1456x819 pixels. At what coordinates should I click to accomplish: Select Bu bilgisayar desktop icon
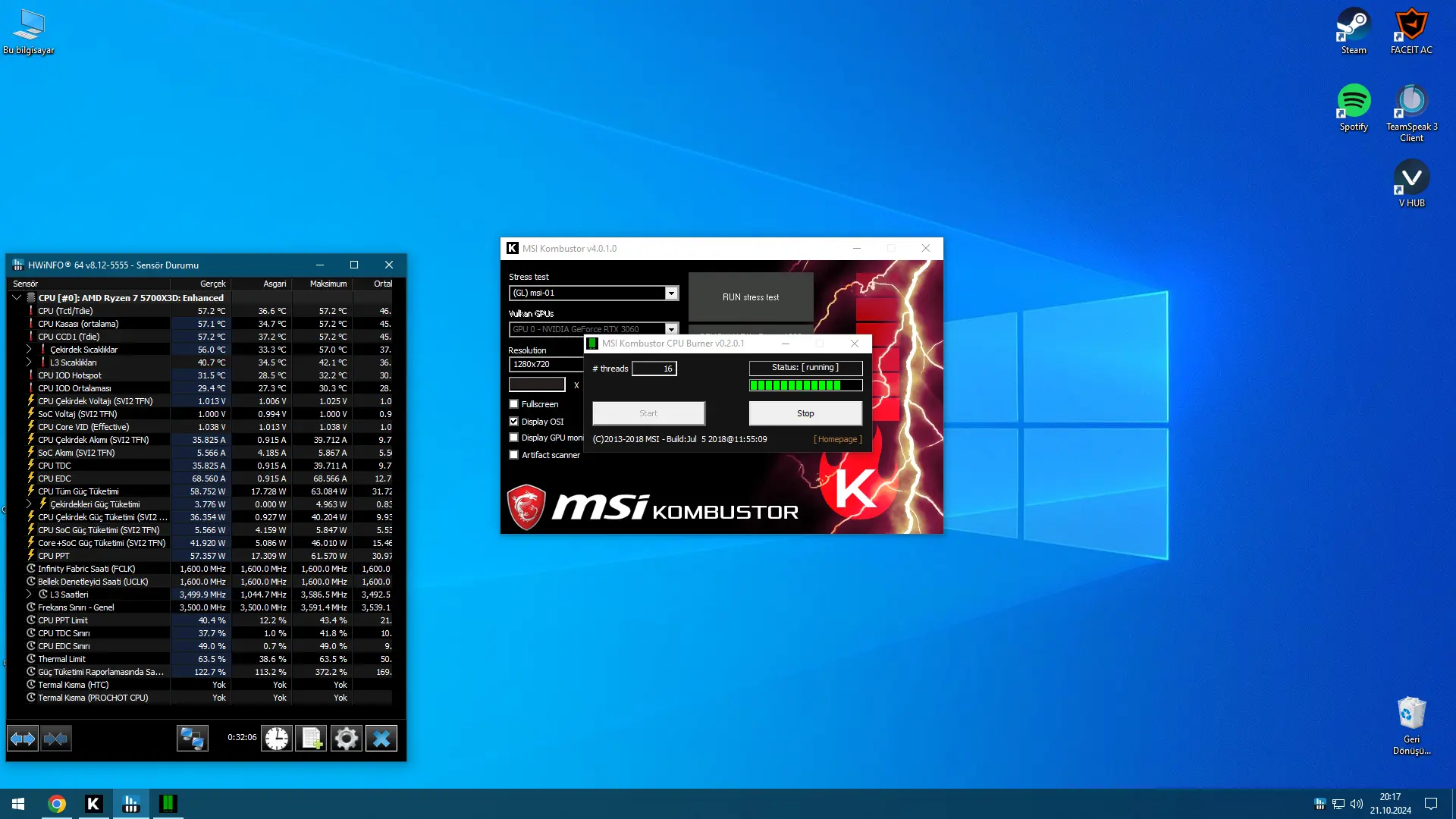click(x=29, y=32)
